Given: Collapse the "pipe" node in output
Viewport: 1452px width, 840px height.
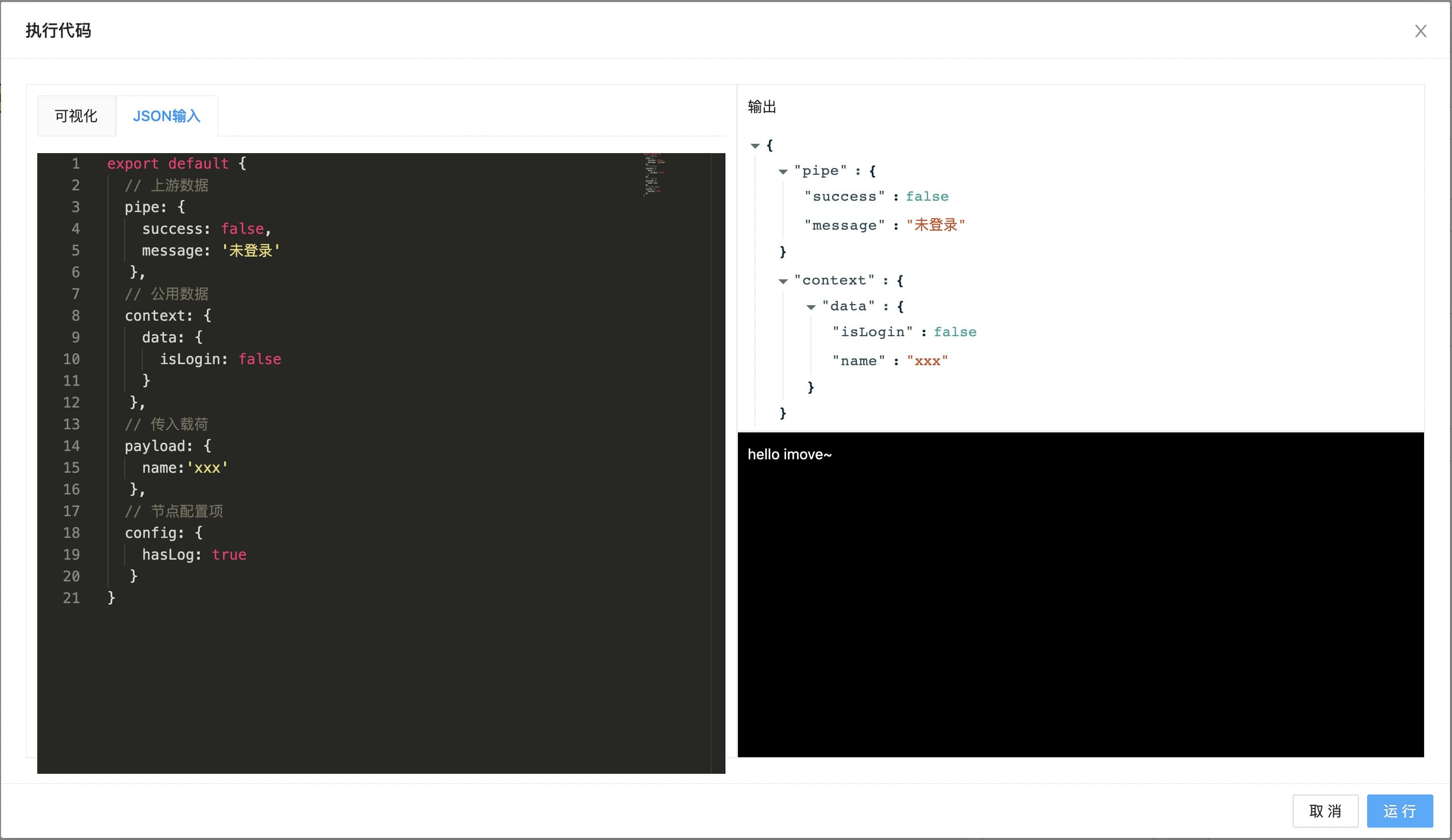Looking at the screenshot, I should click(x=782, y=172).
